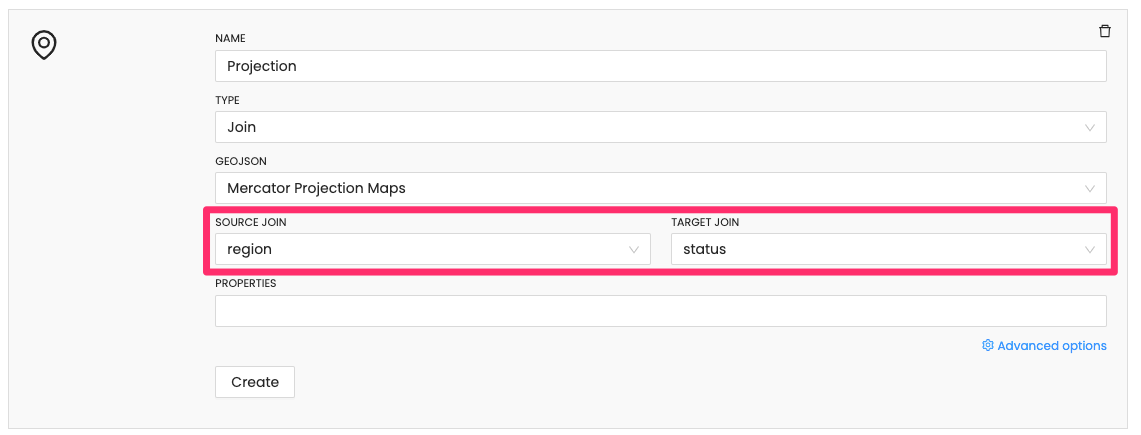This screenshot has height=435, width=1141.
Task: Expand the Source Join chevron
Action: 634,249
